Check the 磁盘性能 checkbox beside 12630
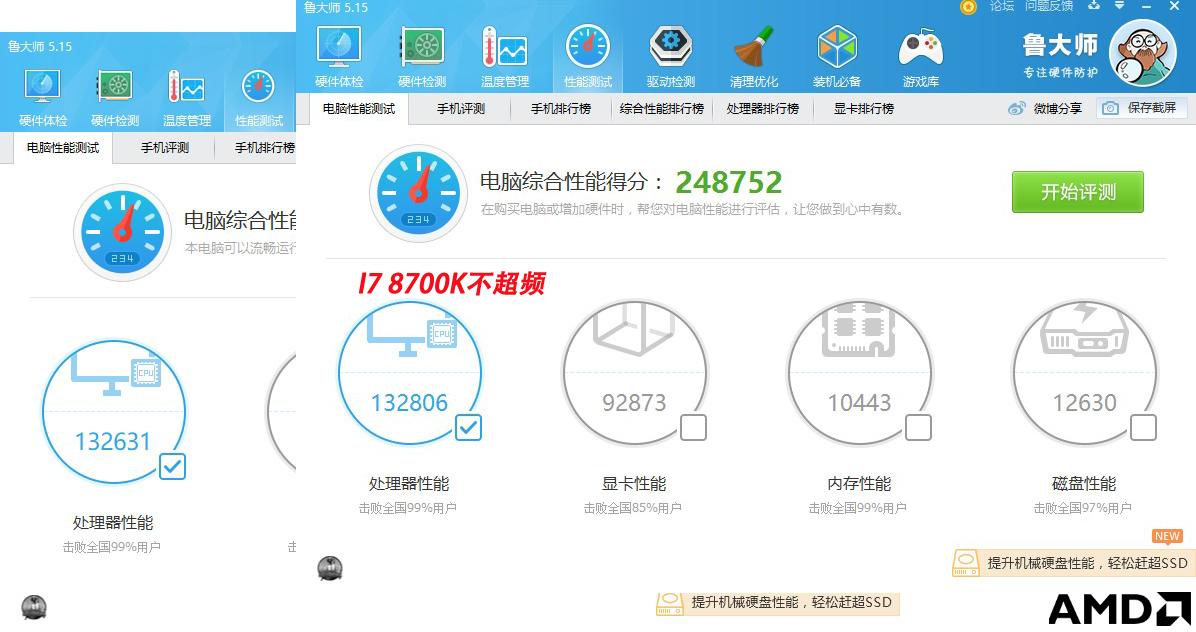The width and height of the screenshot is (1196, 632). (x=1143, y=428)
